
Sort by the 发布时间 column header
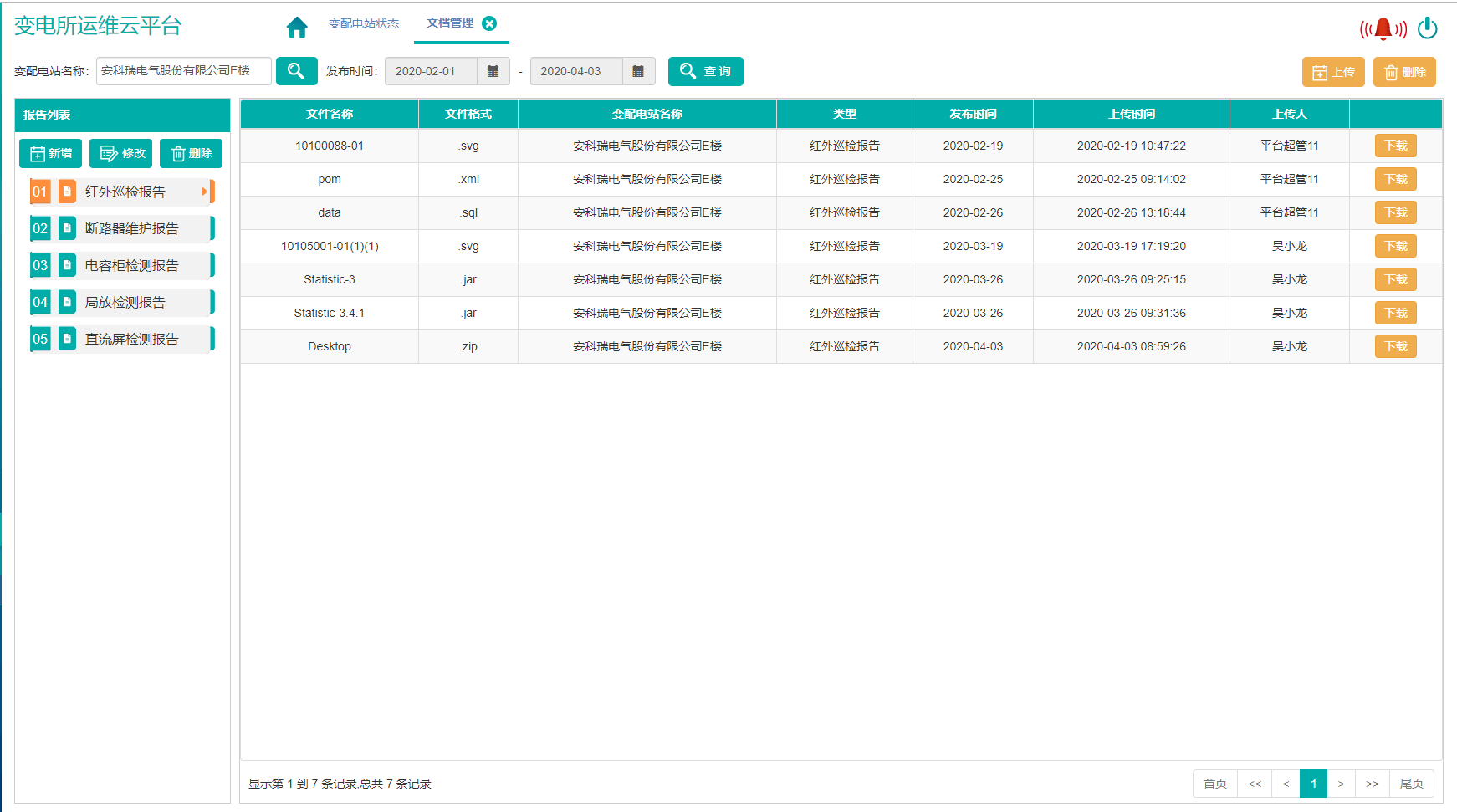pos(973,114)
